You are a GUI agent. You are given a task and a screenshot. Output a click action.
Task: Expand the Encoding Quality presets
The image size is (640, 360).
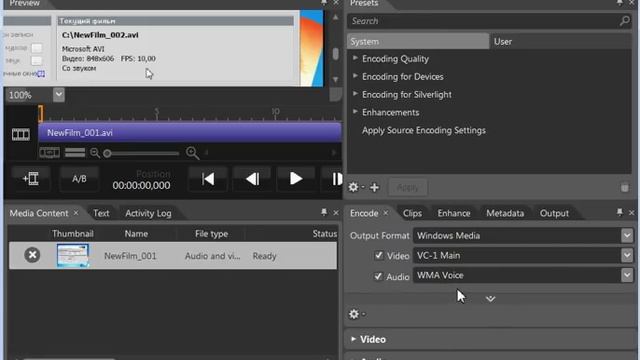(355, 58)
